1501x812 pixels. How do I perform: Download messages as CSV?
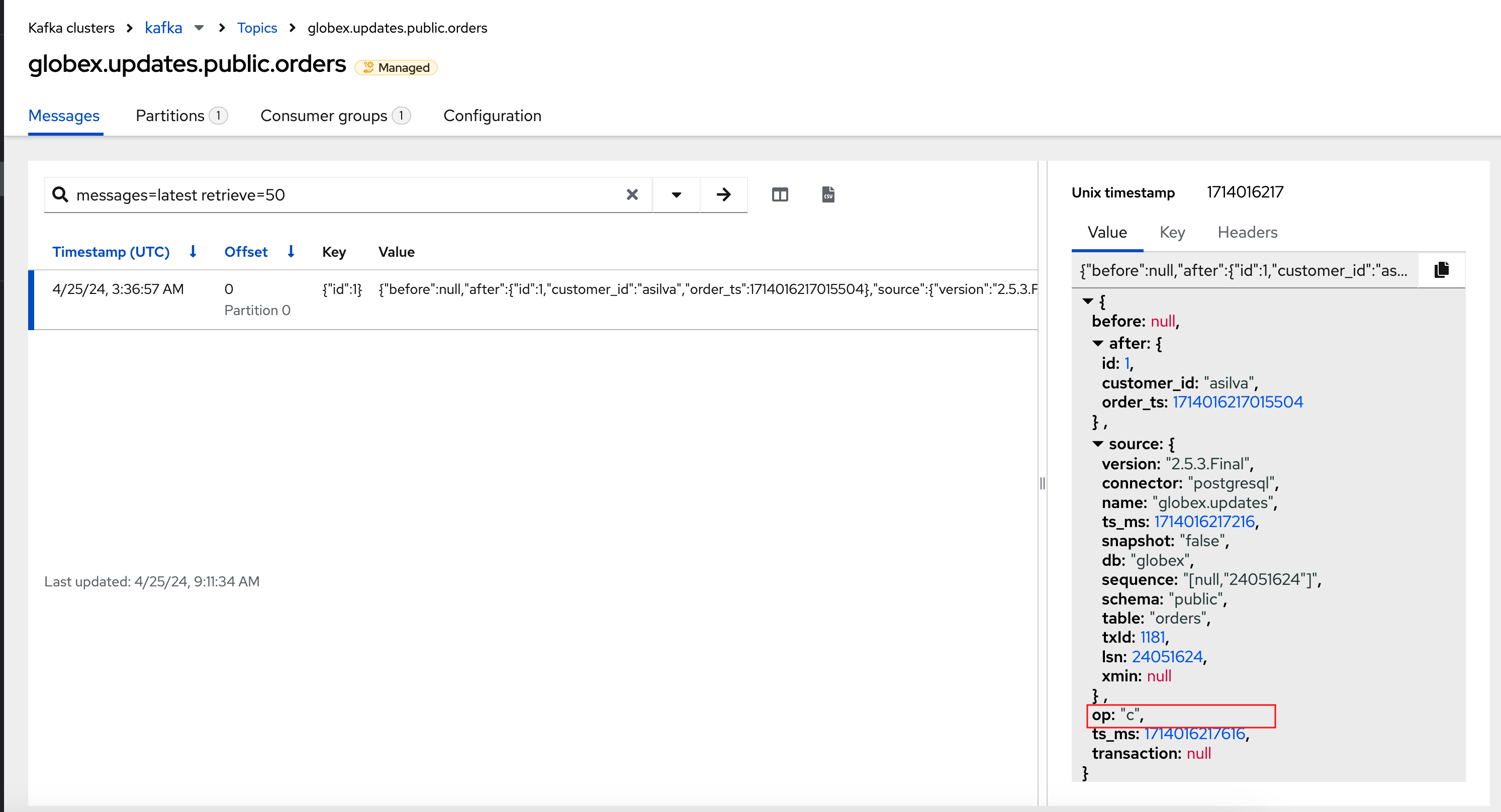(x=828, y=194)
